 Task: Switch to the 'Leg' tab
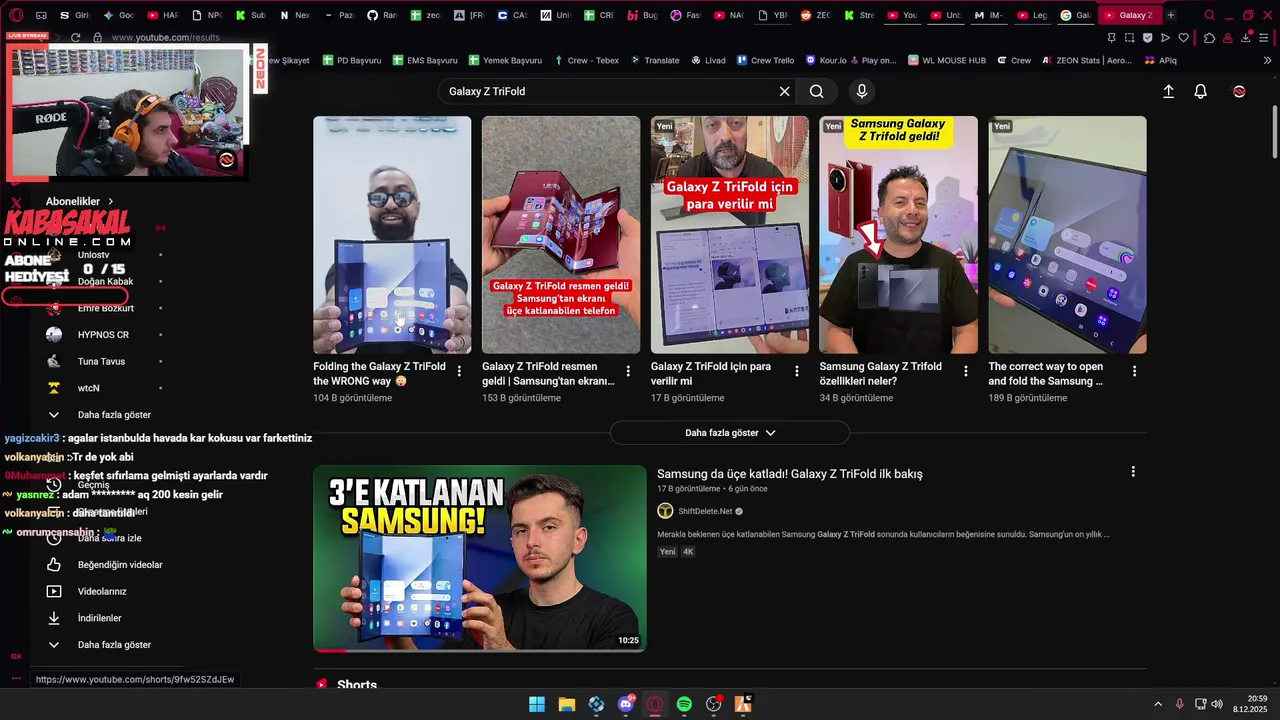click(1031, 15)
